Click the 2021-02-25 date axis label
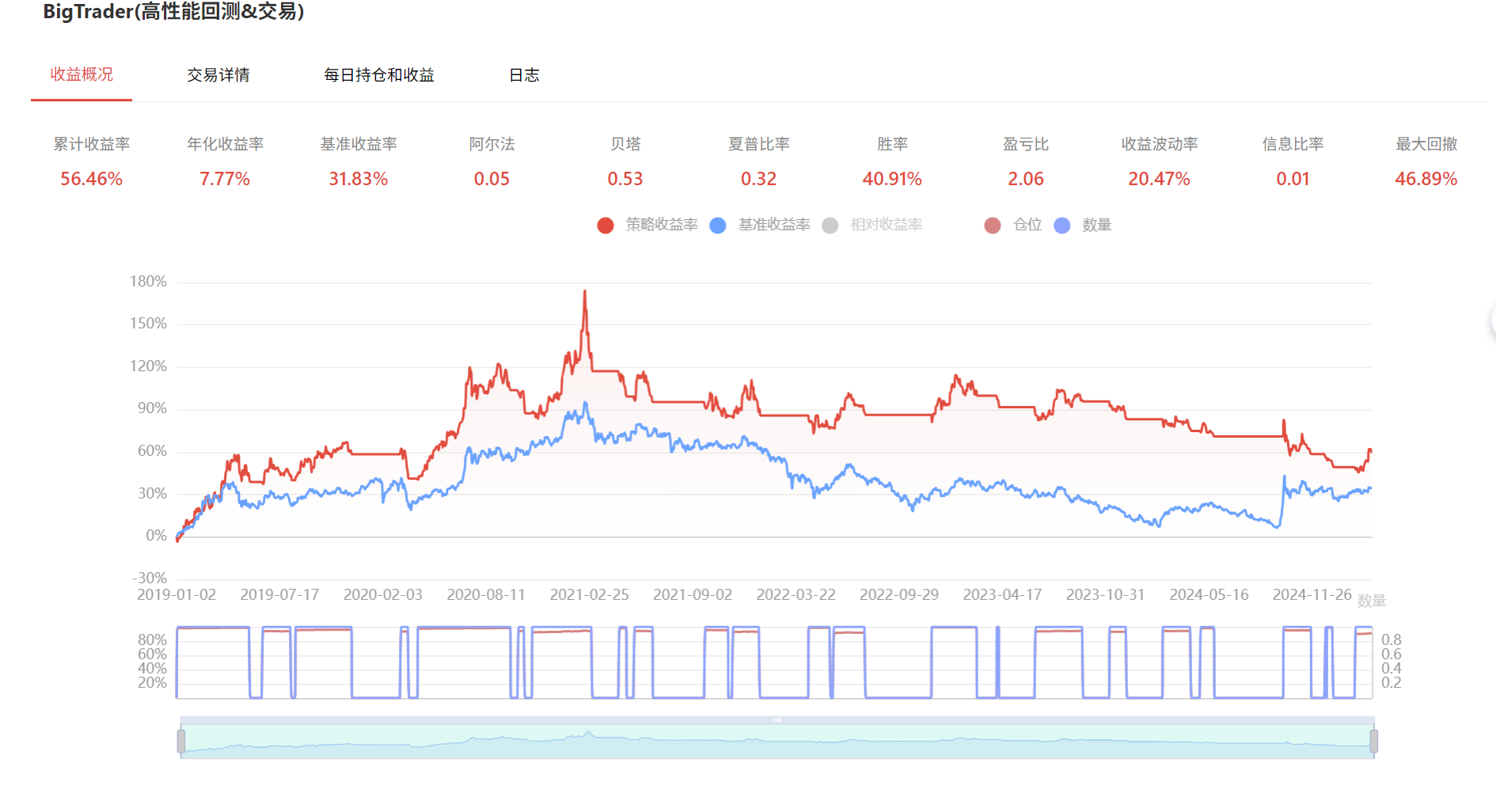Viewport: 1496px width, 812px height. pyautogui.click(x=589, y=594)
